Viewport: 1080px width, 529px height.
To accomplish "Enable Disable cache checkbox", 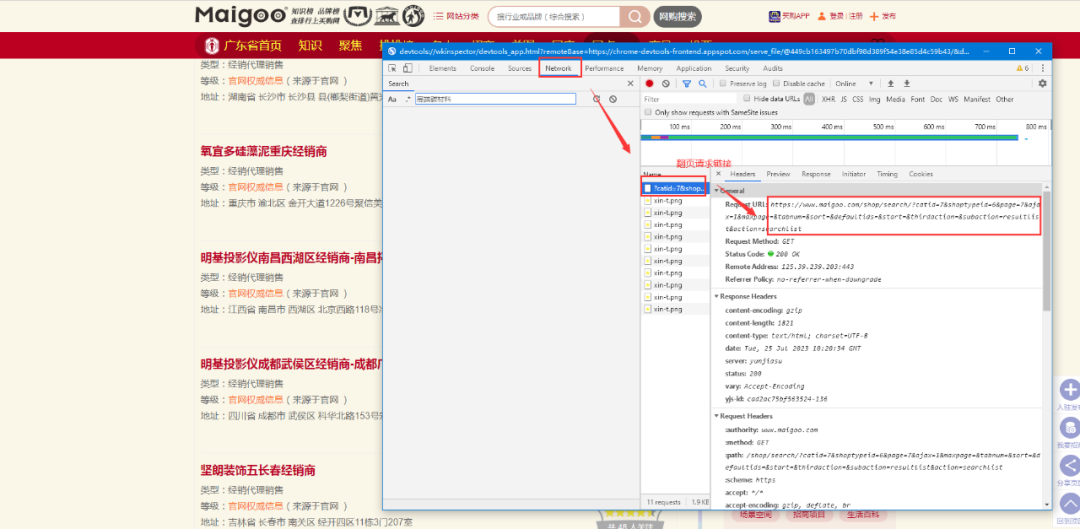I will 776,83.
